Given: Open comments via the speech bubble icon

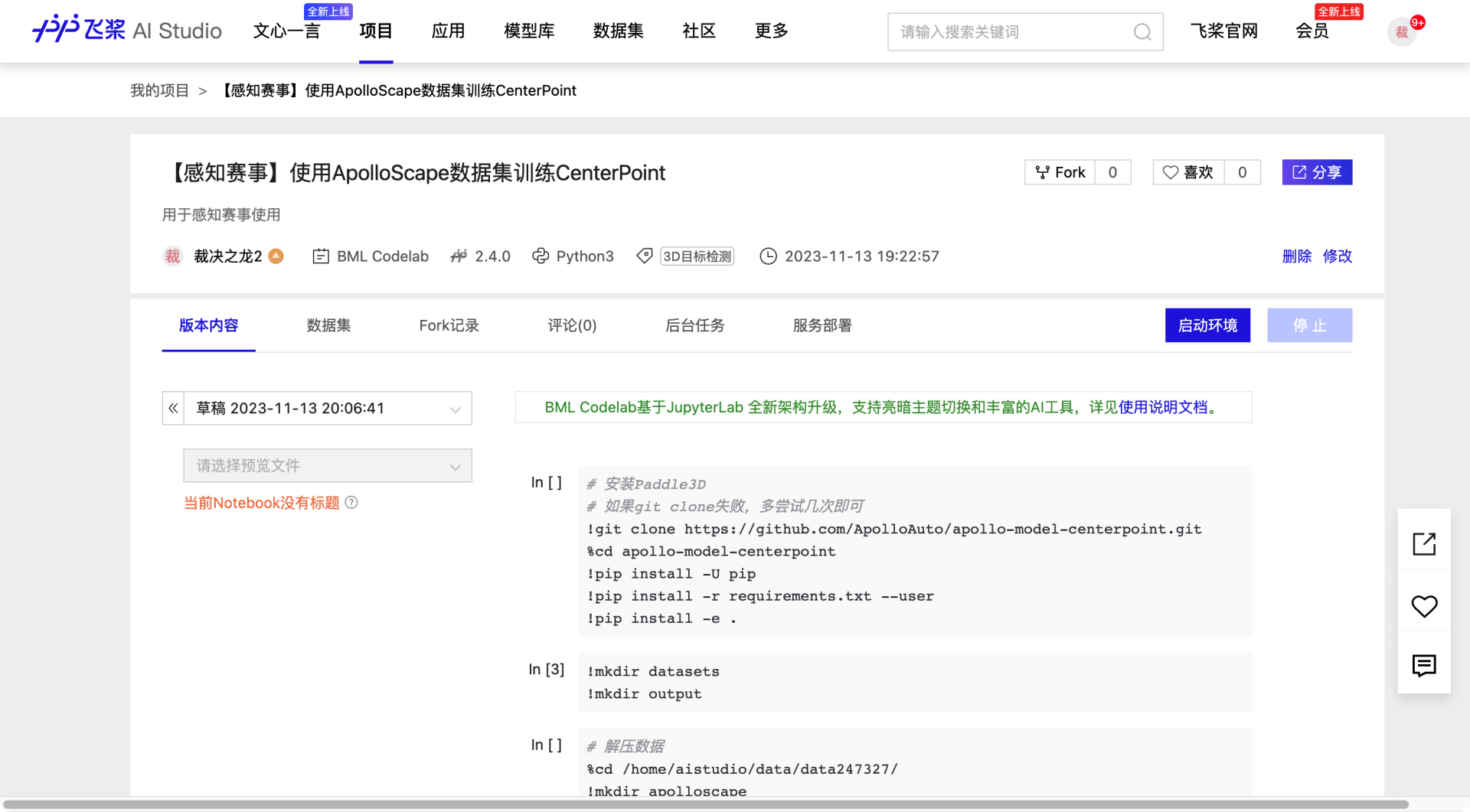Looking at the screenshot, I should click(x=1424, y=666).
